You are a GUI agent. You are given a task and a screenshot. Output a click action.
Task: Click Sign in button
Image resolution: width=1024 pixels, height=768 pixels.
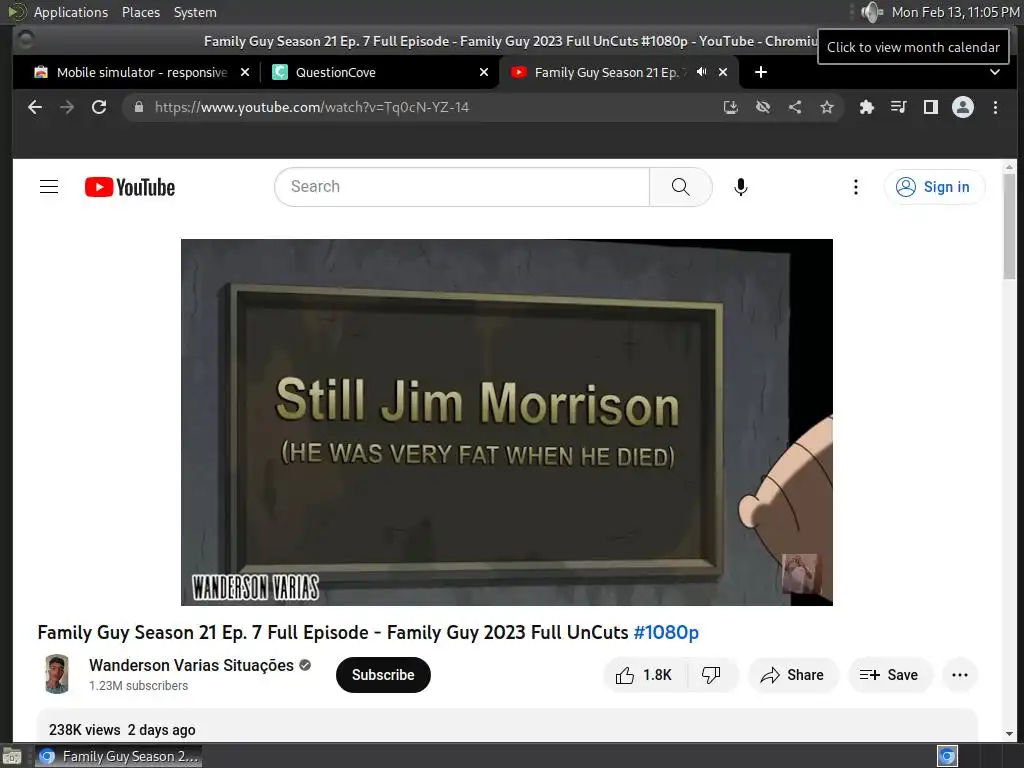934,187
